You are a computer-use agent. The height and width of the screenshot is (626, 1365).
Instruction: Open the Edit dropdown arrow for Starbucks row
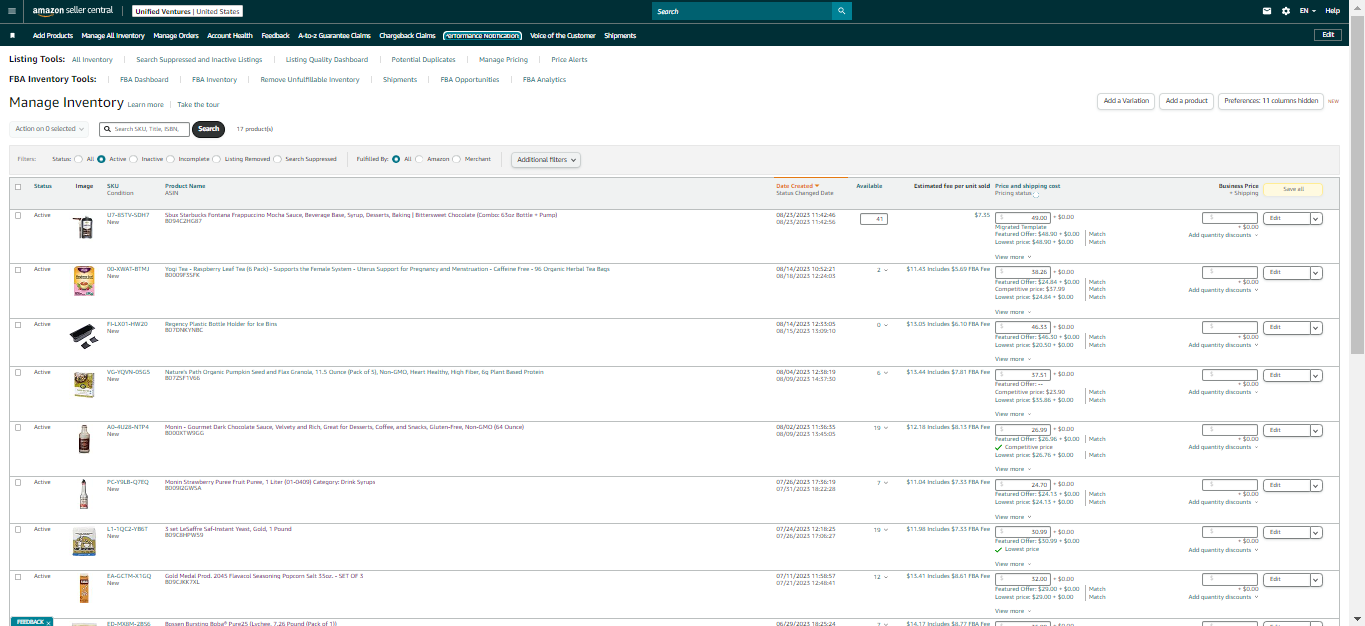(1315, 218)
